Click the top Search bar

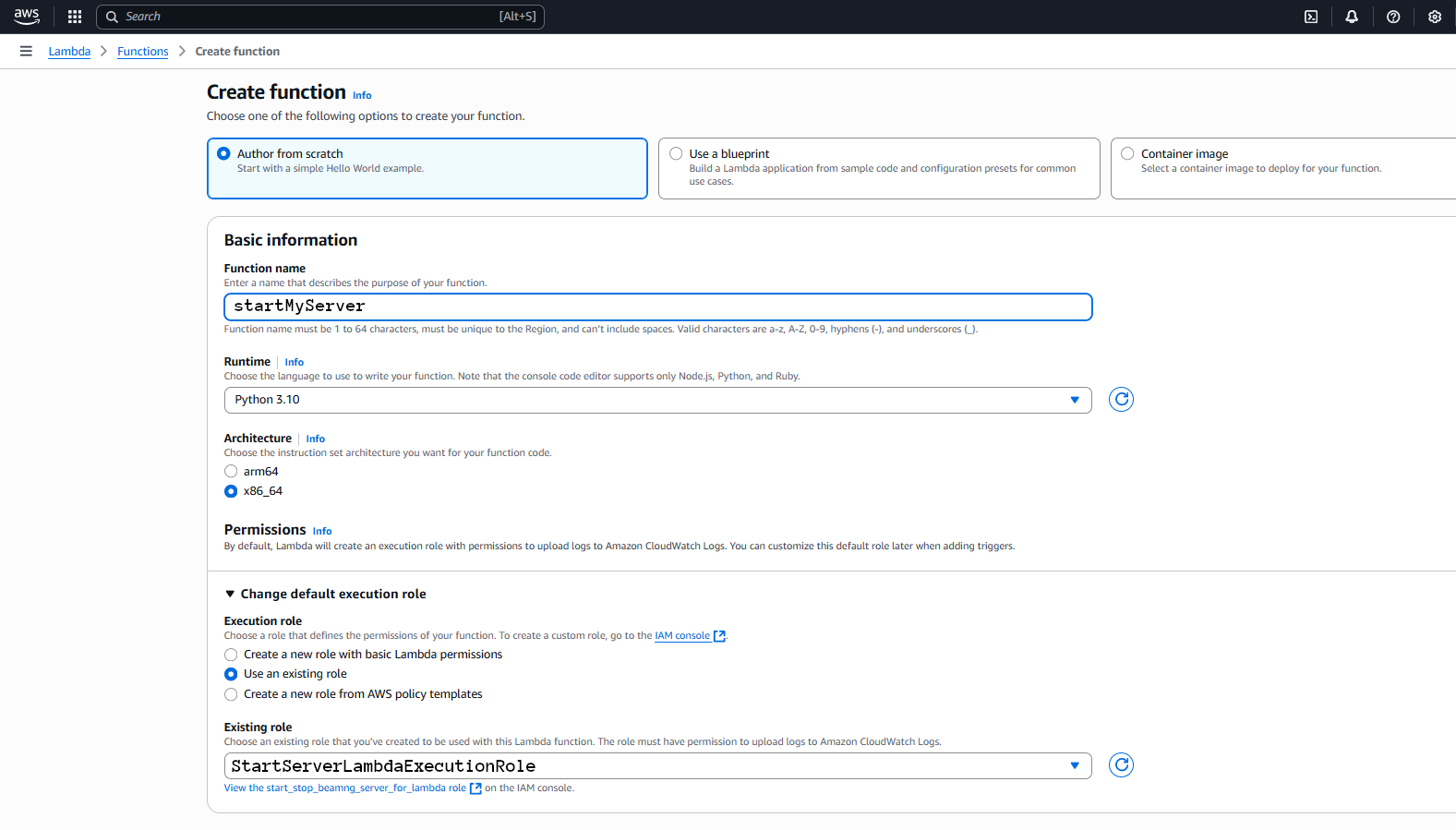320,17
